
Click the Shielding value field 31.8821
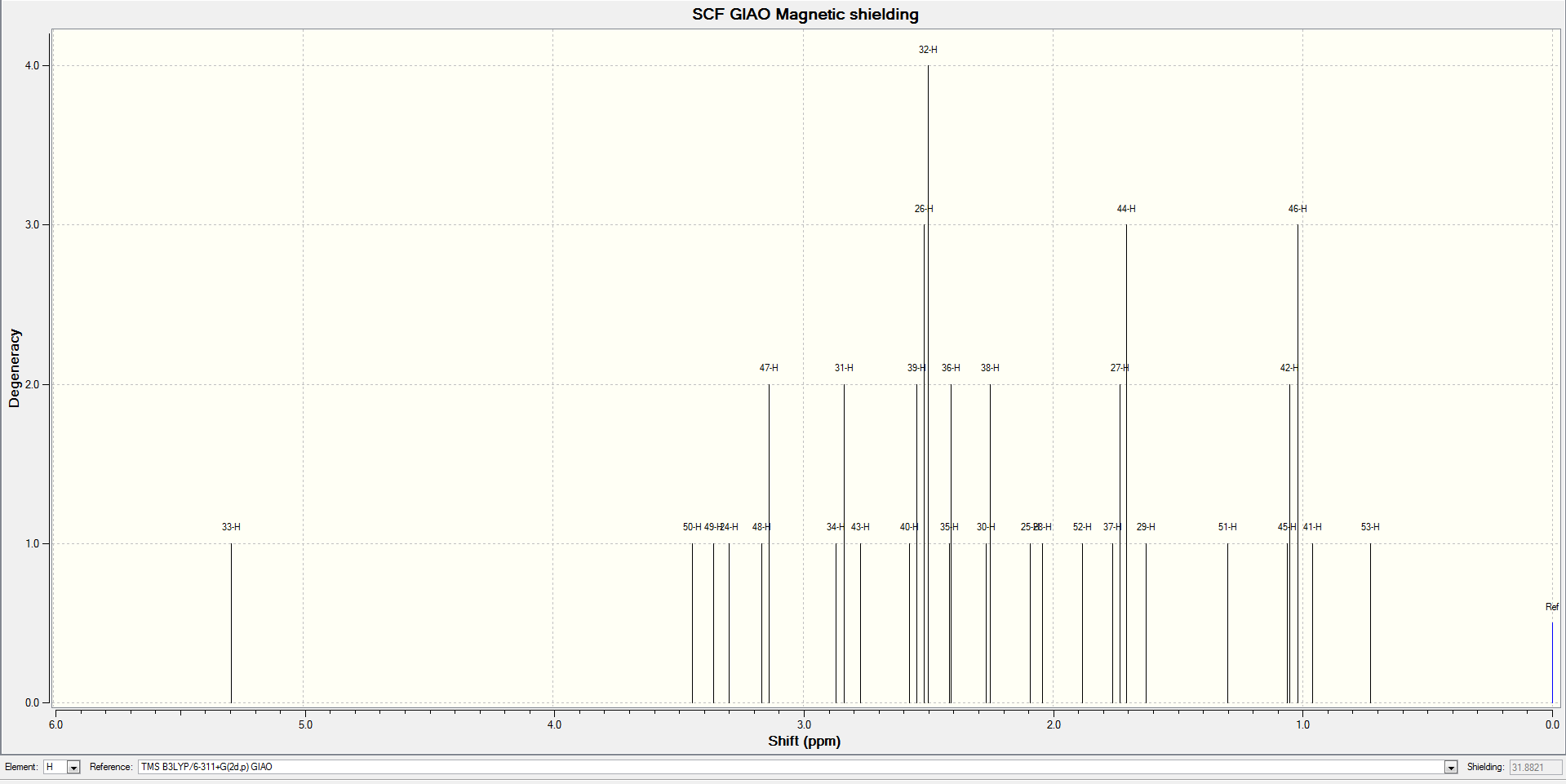coord(1535,767)
